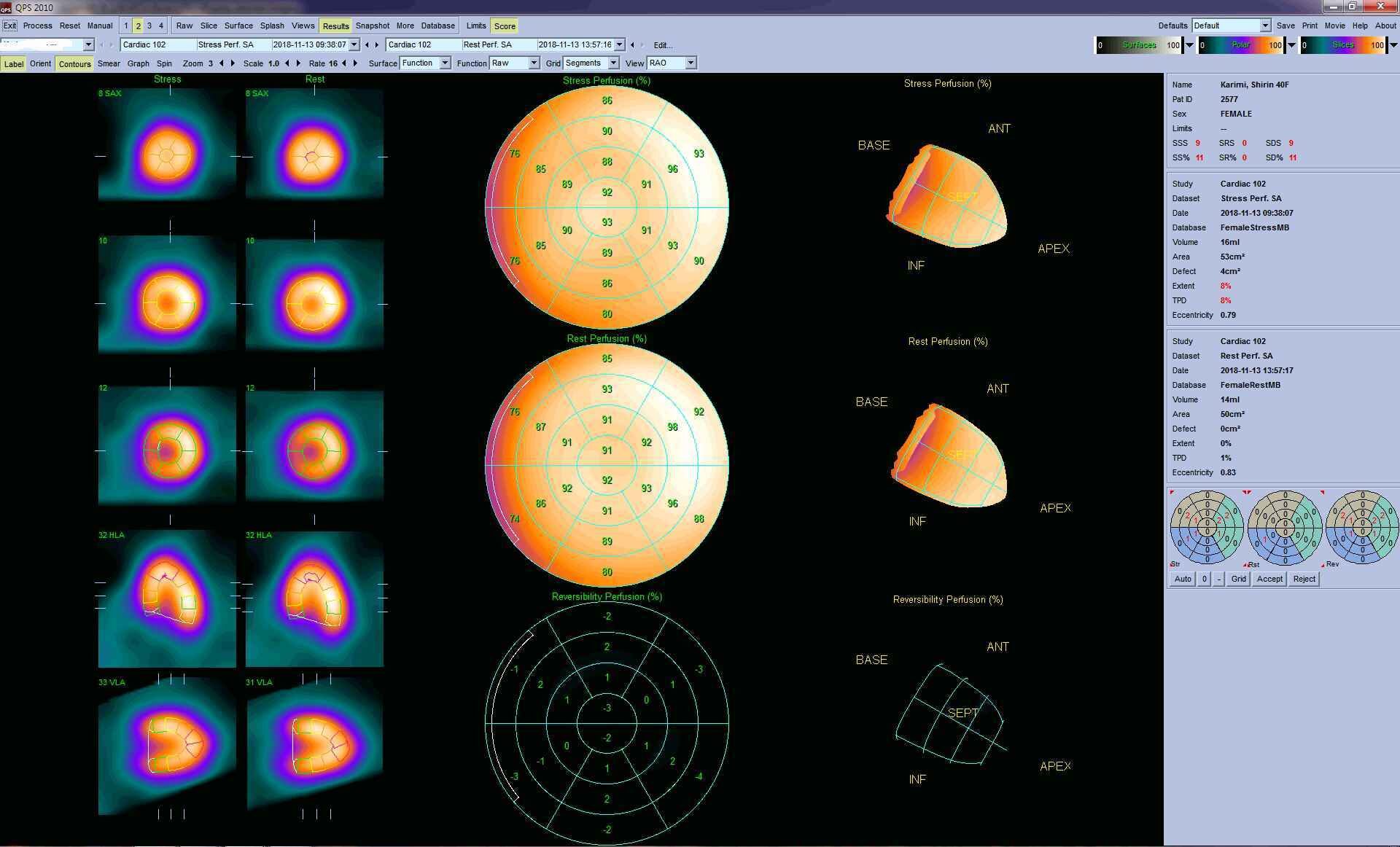Decrease Scale with the left arrow

(x=287, y=63)
